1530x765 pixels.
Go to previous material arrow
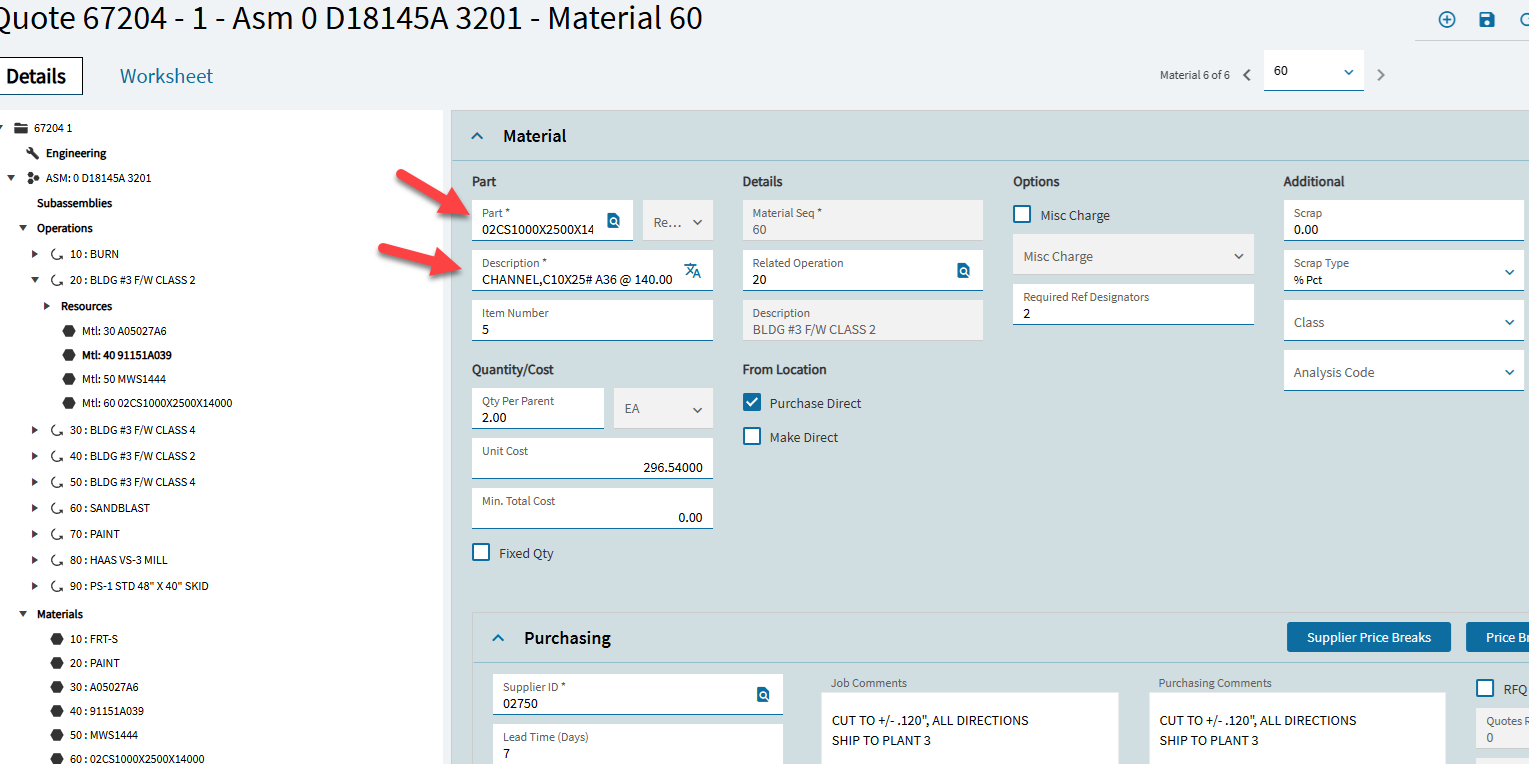(1247, 75)
